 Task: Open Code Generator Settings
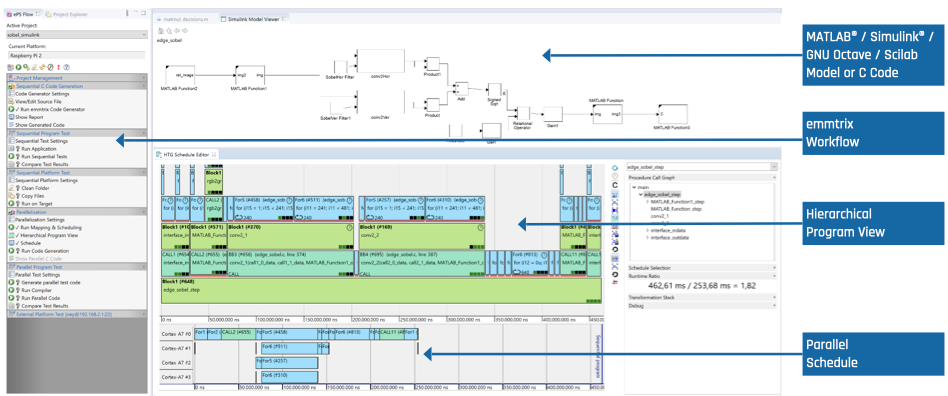coord(42,94)
